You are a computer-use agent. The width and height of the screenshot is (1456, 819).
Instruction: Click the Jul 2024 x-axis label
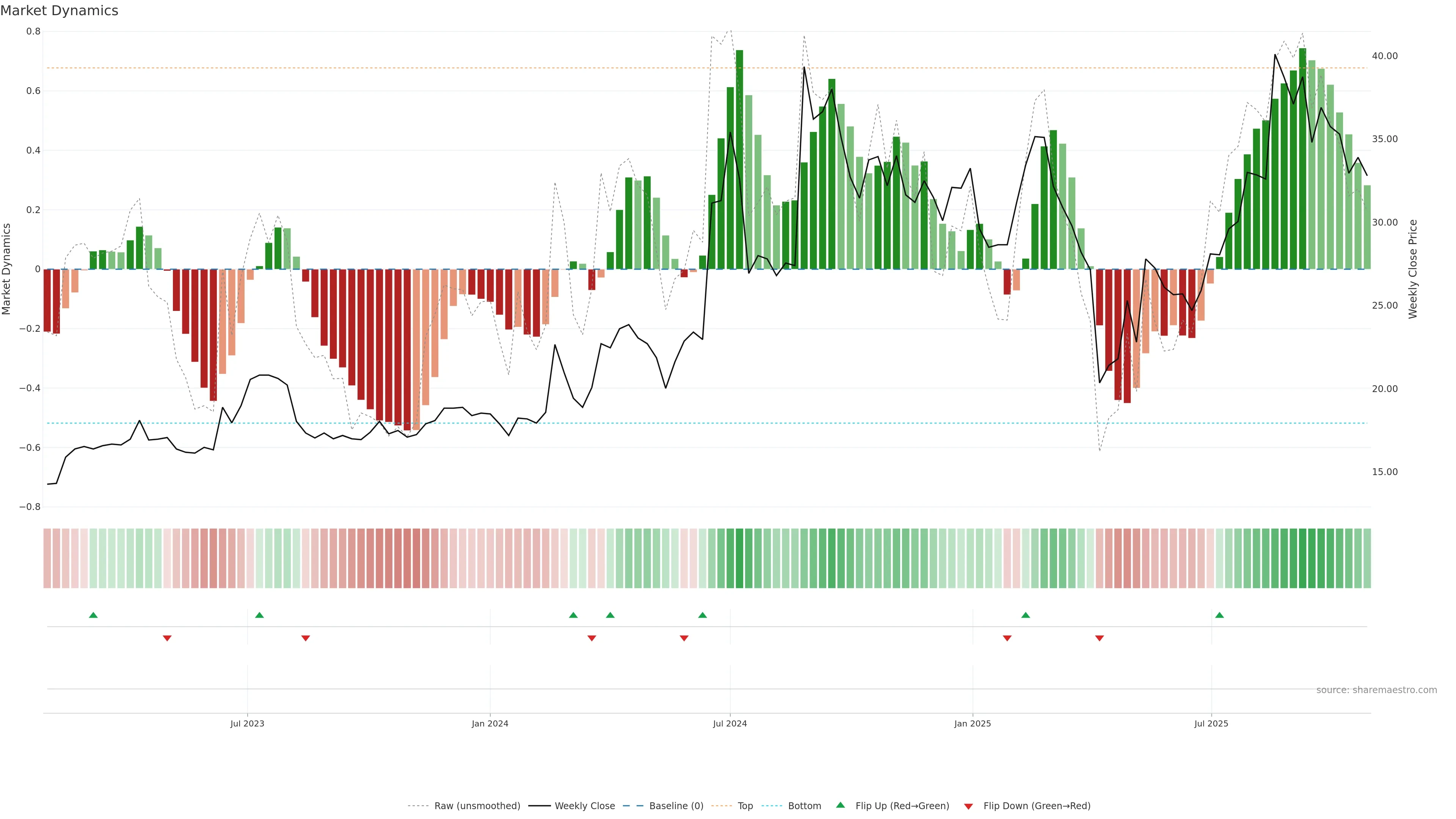(x=730, y=723)
